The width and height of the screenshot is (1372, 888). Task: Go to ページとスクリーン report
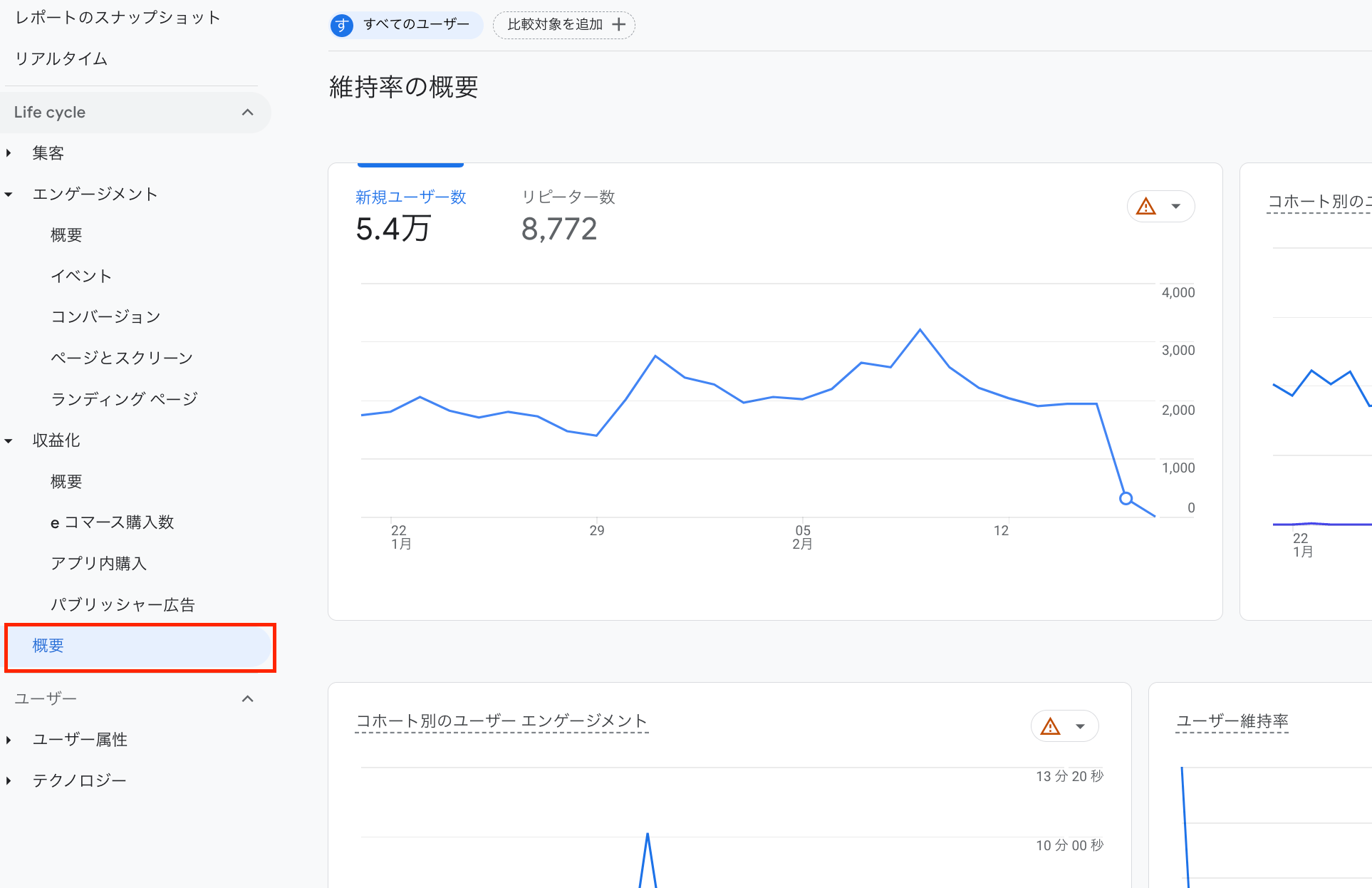coord(122,358)
